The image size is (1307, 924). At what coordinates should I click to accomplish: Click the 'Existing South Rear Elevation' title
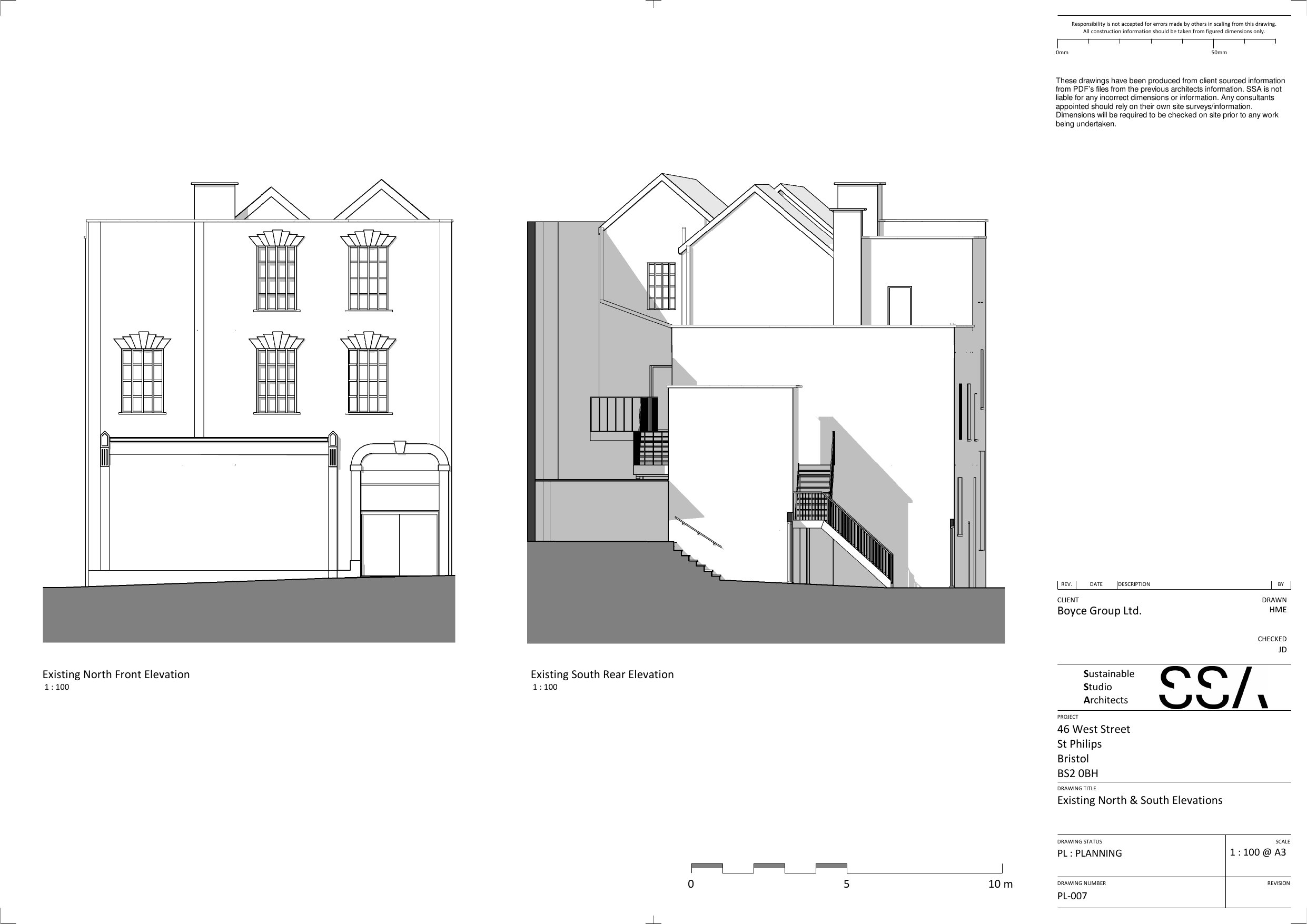coord(602,674)
